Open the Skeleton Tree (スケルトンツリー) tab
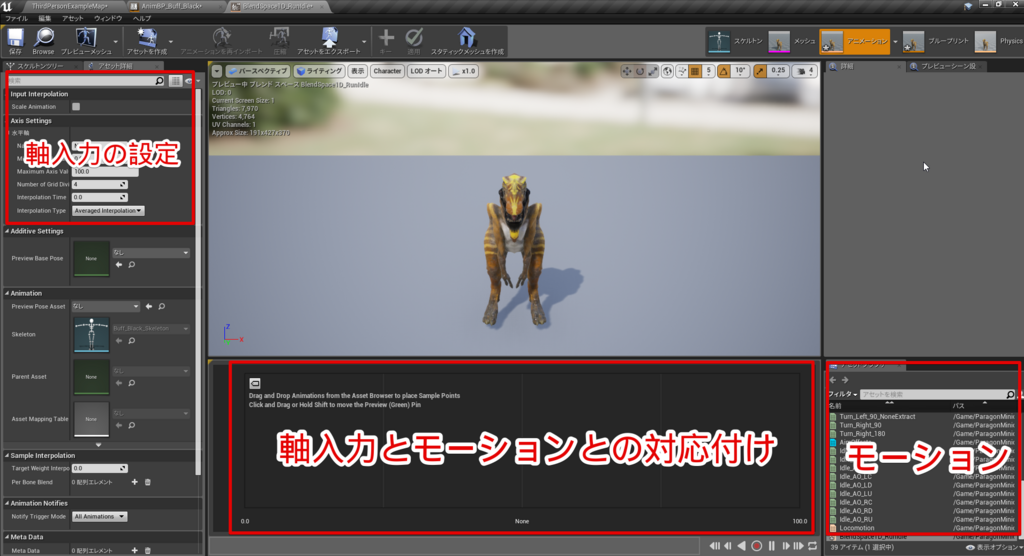The image size is (1024, 556). (x=40, y=66)
